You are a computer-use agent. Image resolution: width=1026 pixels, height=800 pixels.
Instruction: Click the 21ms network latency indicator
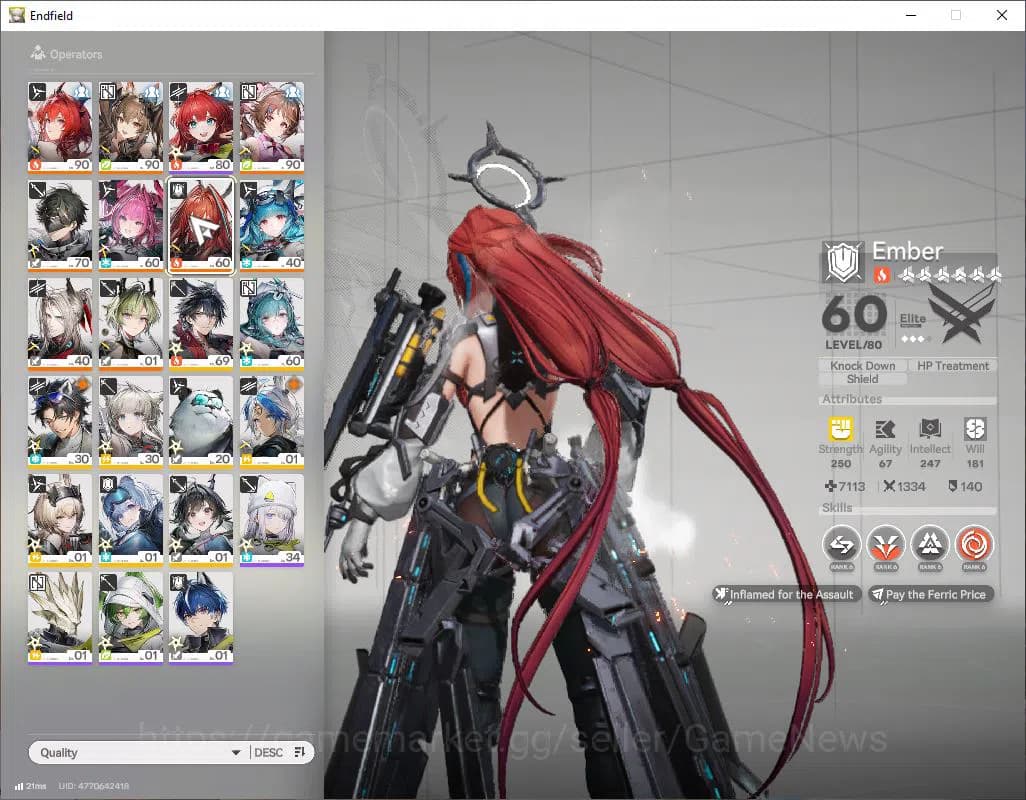coord(30,786)
